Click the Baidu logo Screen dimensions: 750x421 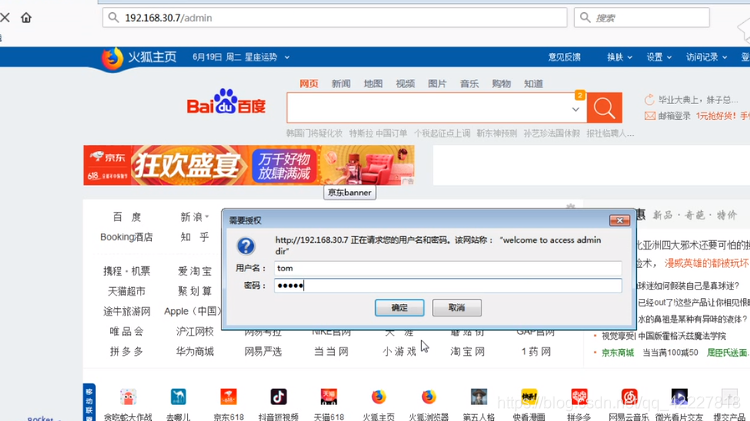coord(226,101)
